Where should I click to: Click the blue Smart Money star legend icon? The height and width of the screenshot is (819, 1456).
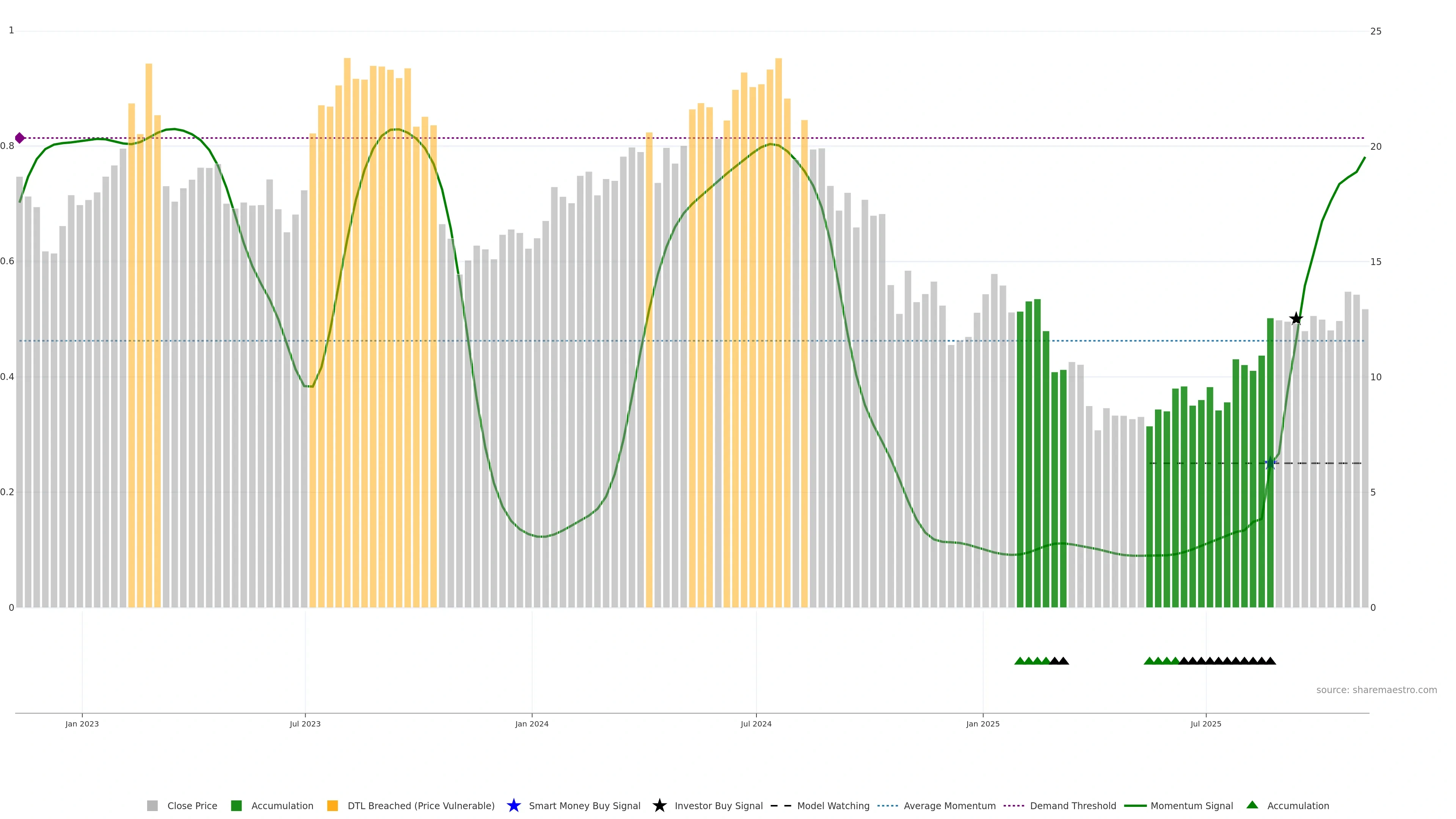[x=513, y=806]
